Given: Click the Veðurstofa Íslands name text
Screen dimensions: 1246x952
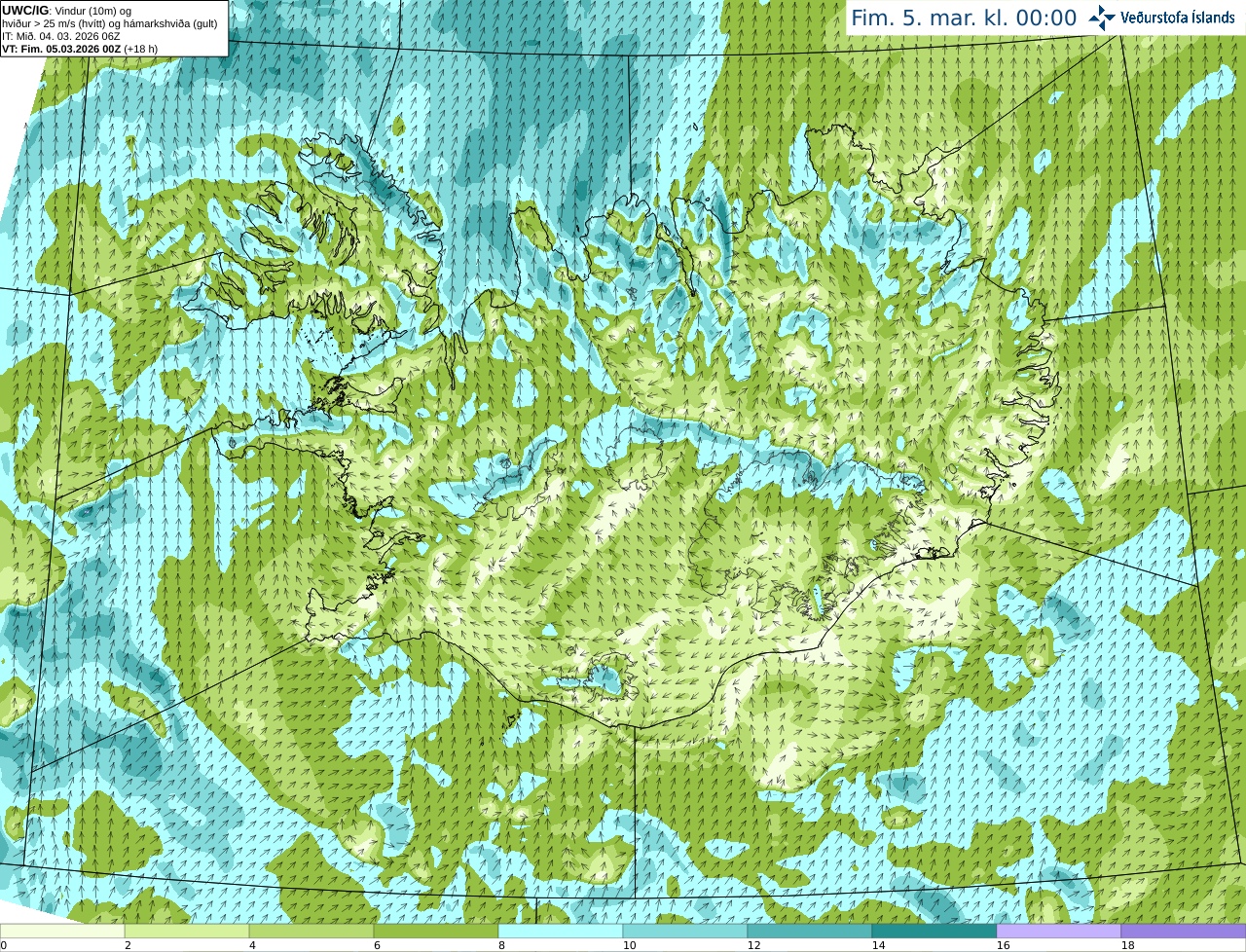Looking at the screenshot, I should pos(1178,18).
